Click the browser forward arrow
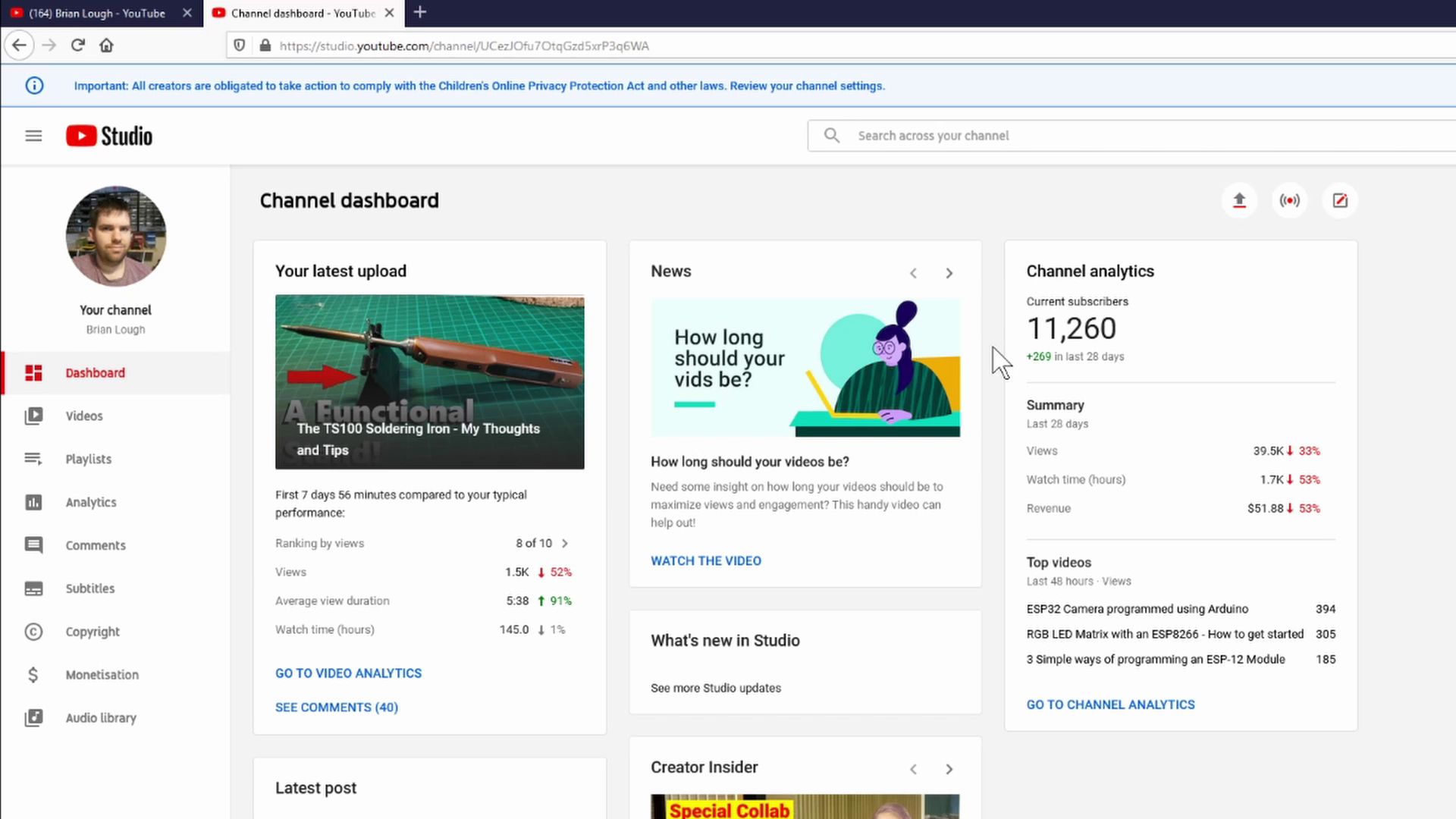This screenshot has height=819, width=1456. pos(49,45)
